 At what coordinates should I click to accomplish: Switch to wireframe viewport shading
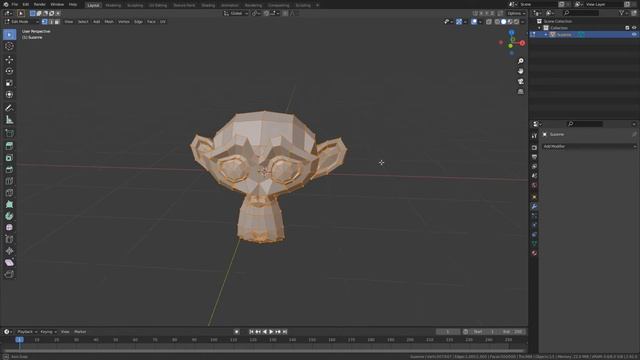497,22
